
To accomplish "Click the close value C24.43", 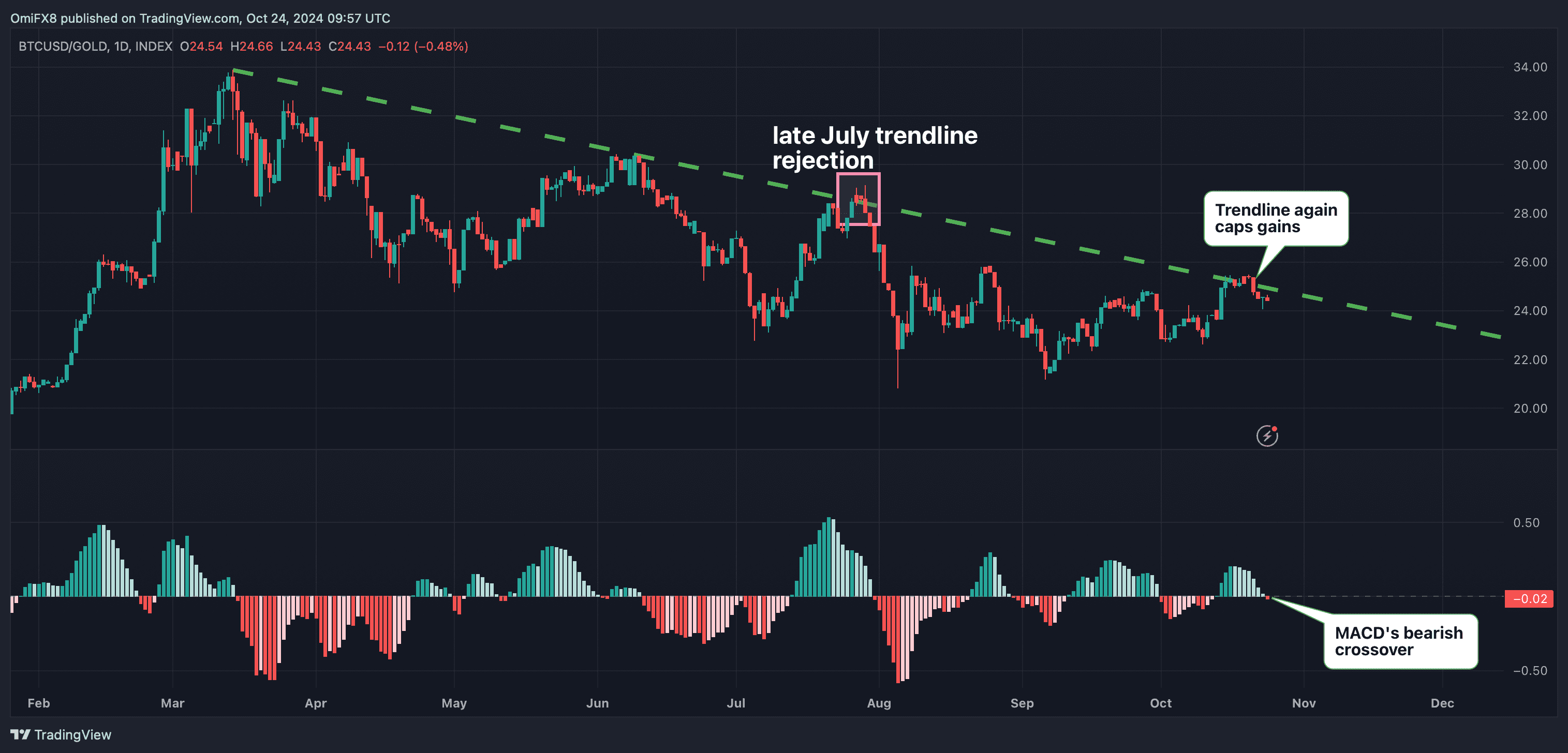I will click(x=349, y=46).
